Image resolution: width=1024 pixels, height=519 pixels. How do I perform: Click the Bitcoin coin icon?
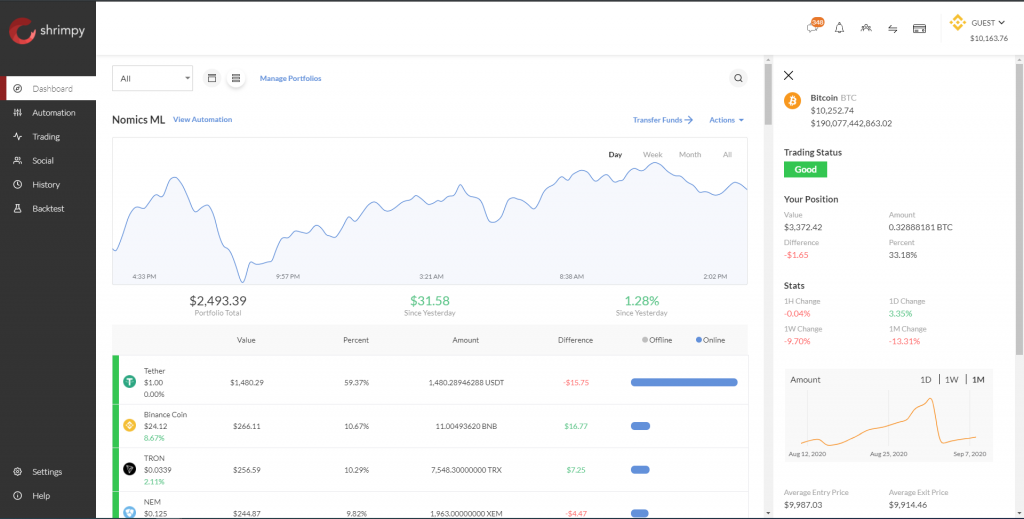792,101
